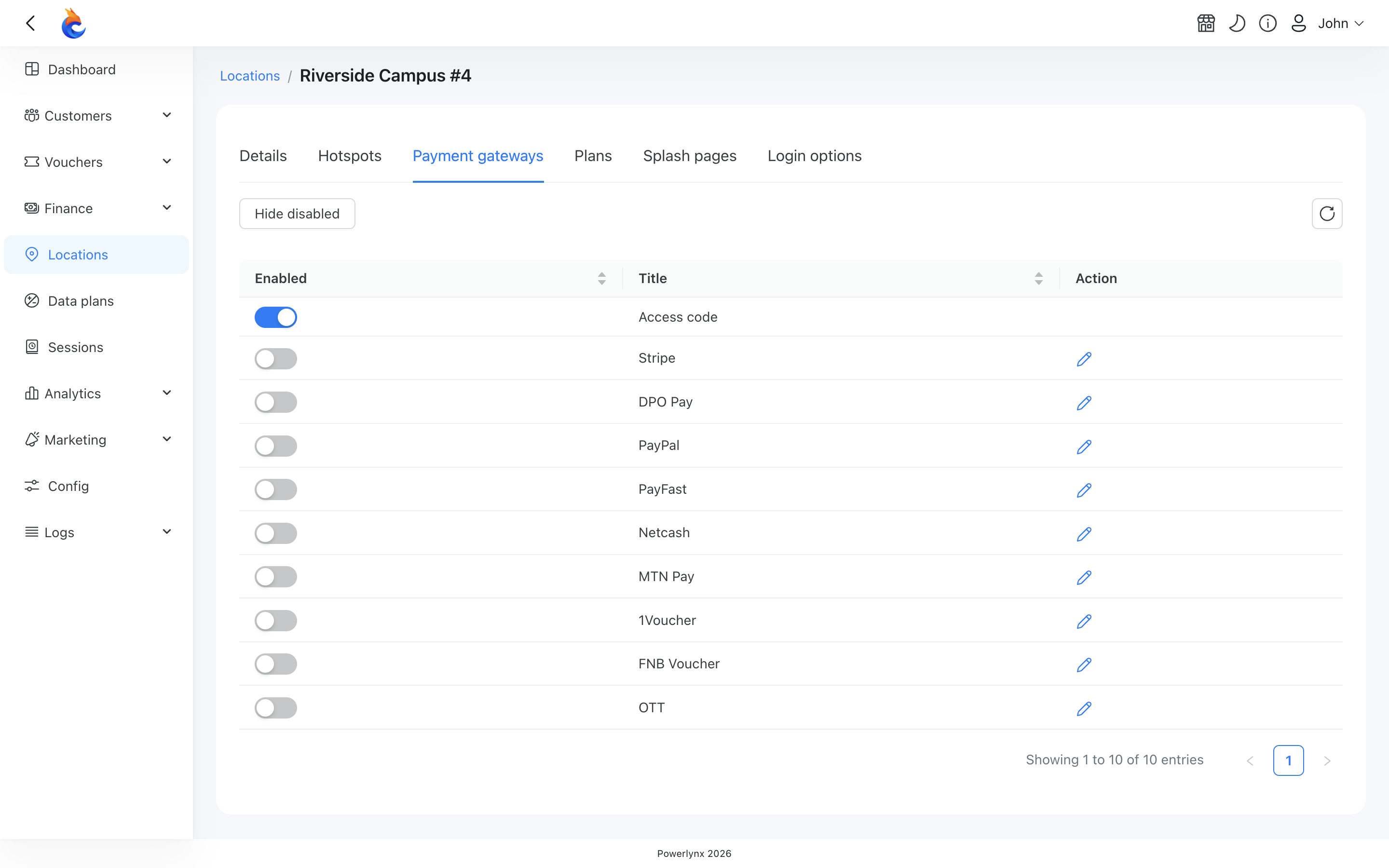Edit the OTT gateway pencil icon
This screenshot has width=1389, height=868.
tap(1084, 708)
